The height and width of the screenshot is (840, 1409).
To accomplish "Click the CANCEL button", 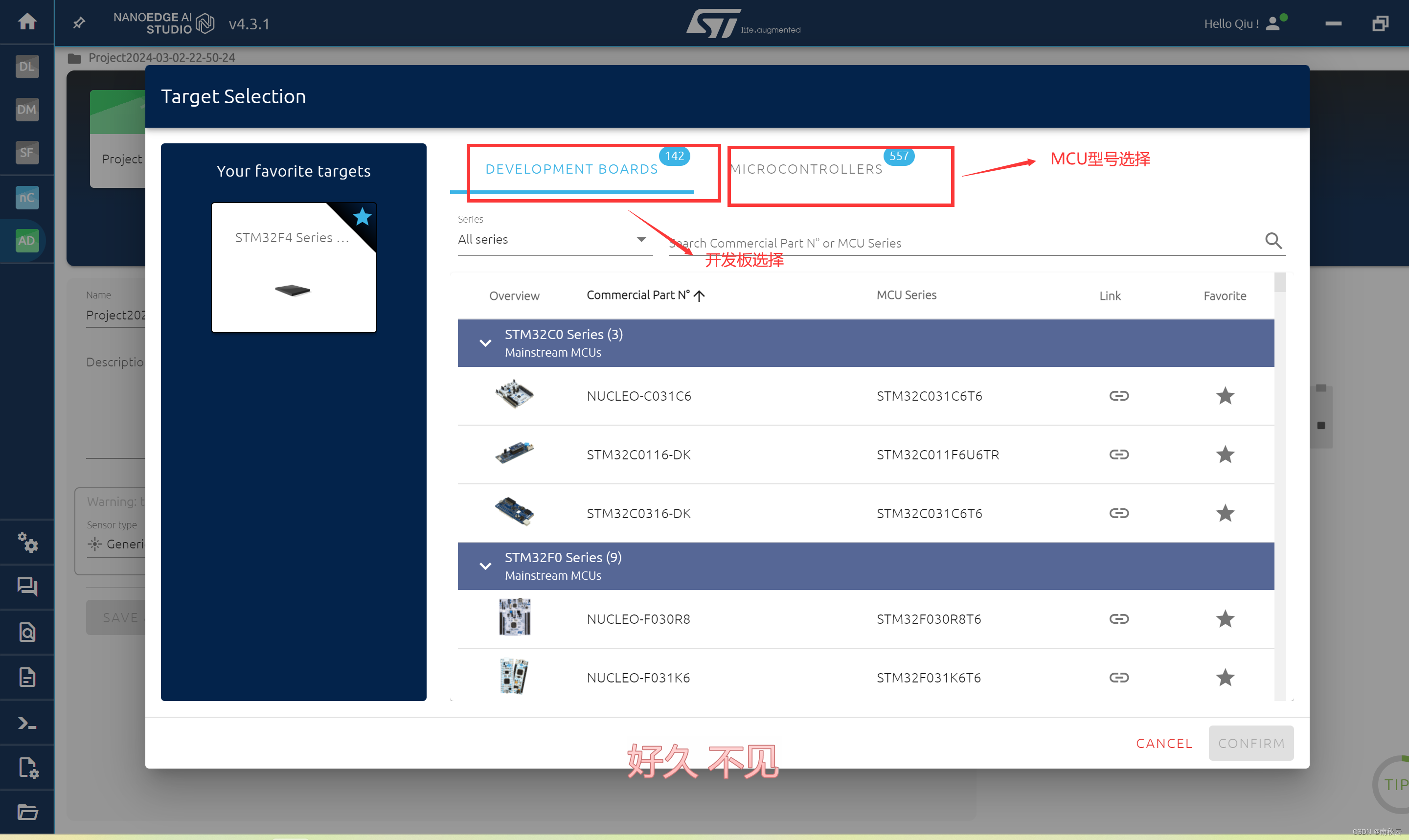I will tap(1164, 743).
